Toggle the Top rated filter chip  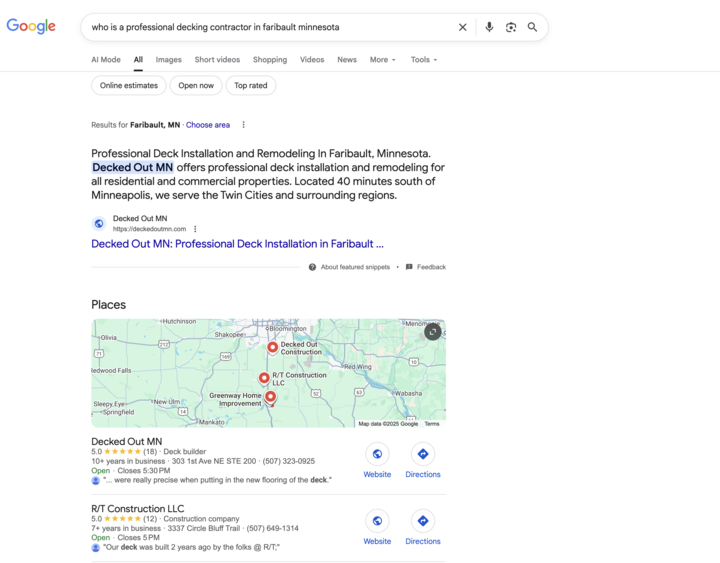pyautogui.click(x=251, y=85)
